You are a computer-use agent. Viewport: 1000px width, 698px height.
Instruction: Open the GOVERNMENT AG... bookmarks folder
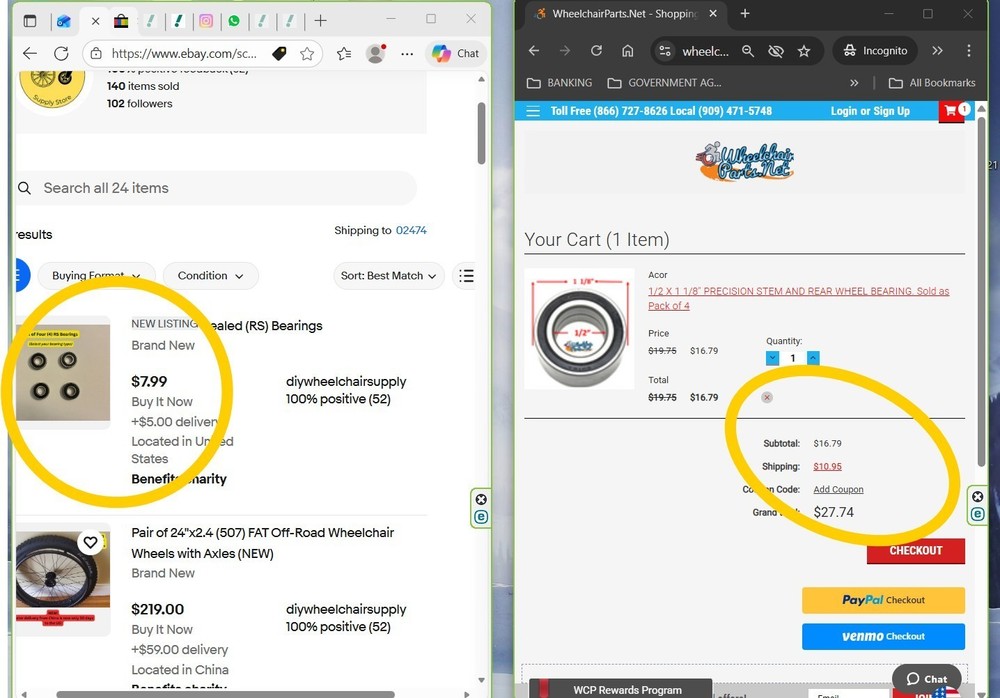(665, 83)
